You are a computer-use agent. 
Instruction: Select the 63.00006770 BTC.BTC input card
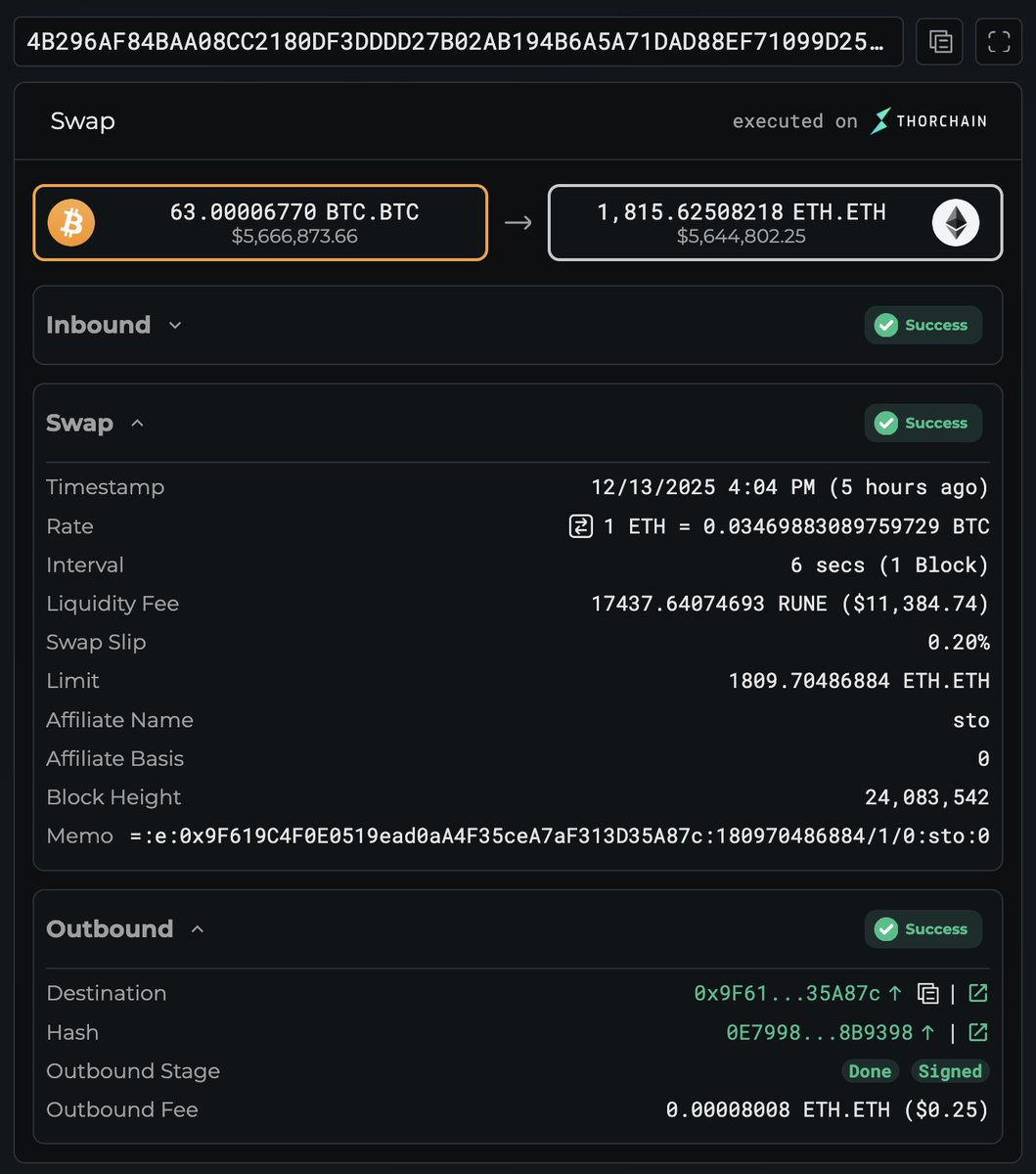click(x=260, y=223)
